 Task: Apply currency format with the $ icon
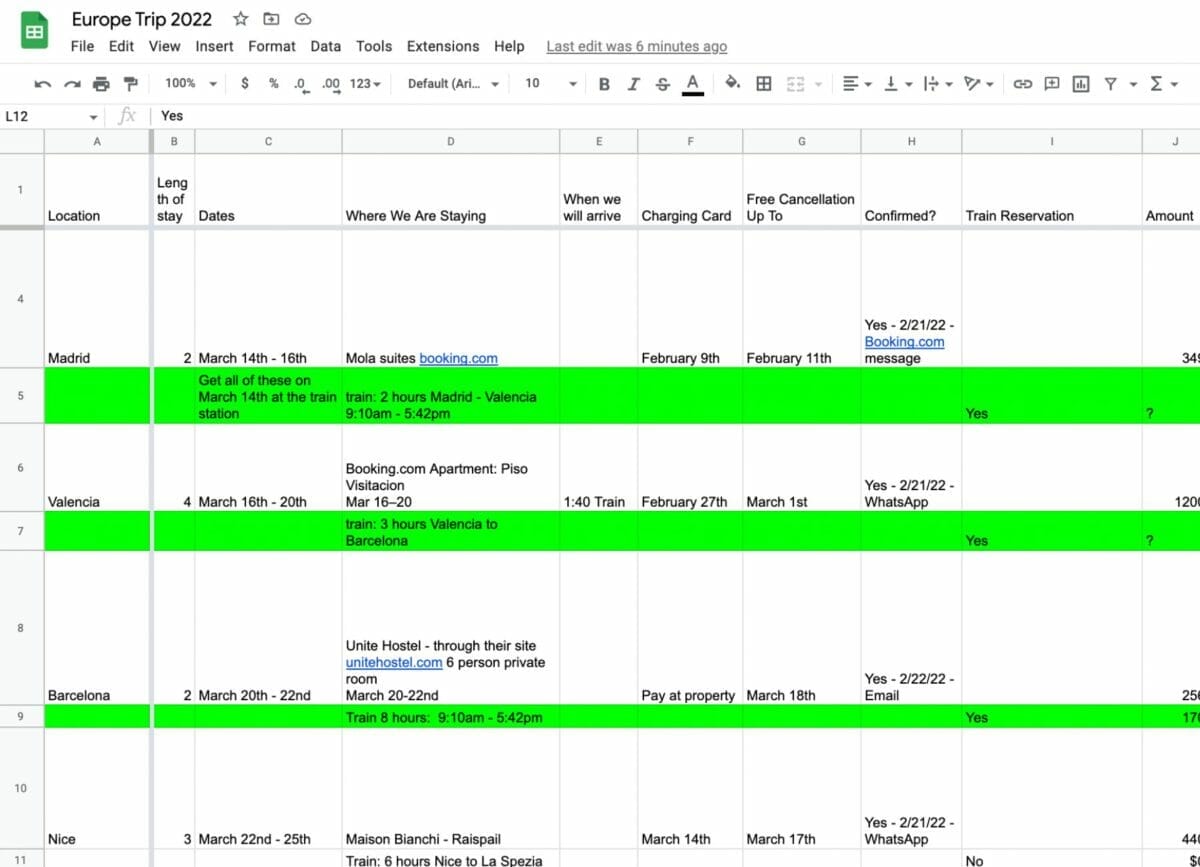point(246,84)
